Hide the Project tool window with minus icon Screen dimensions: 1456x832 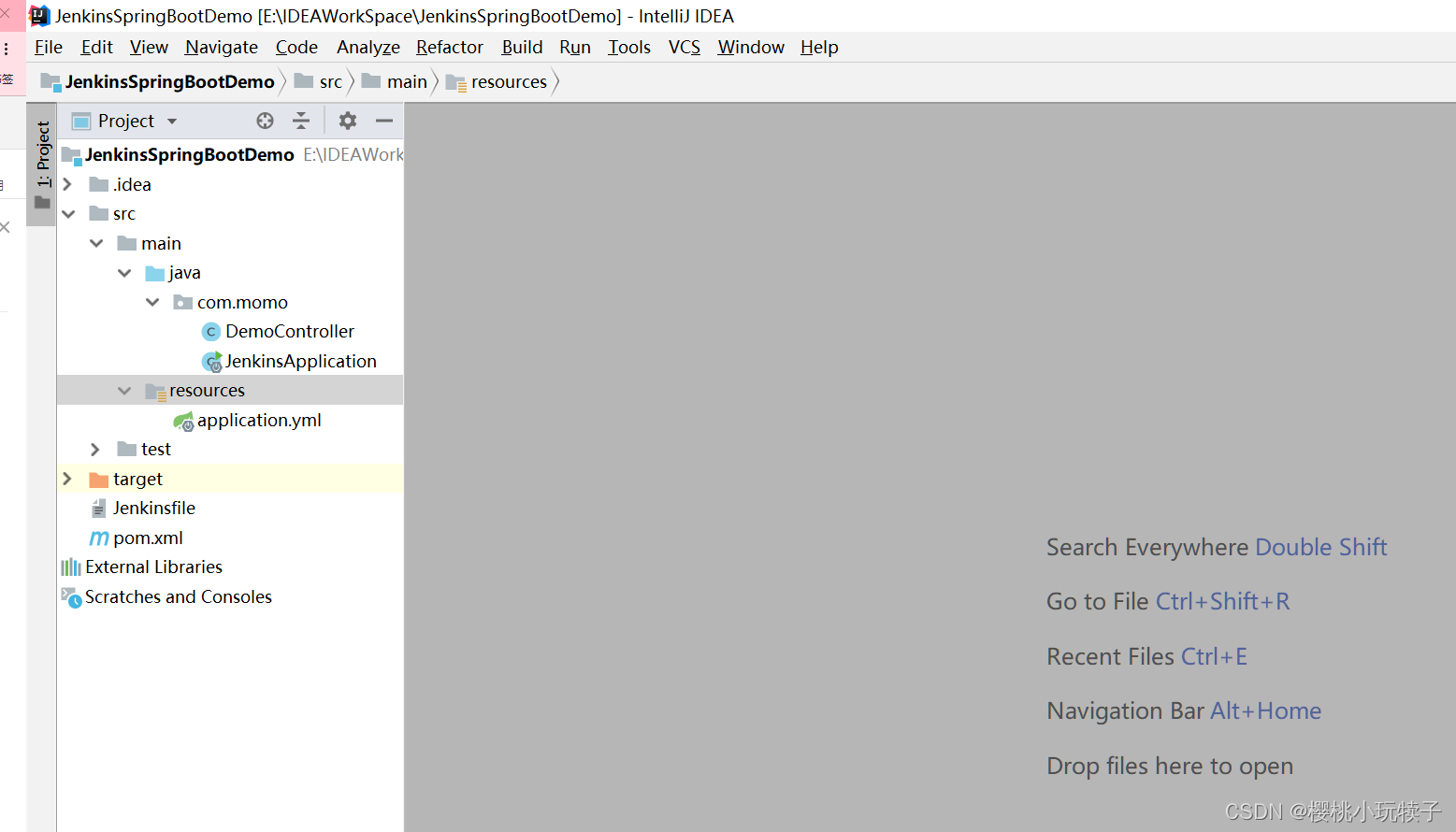(x=384, y=121)
